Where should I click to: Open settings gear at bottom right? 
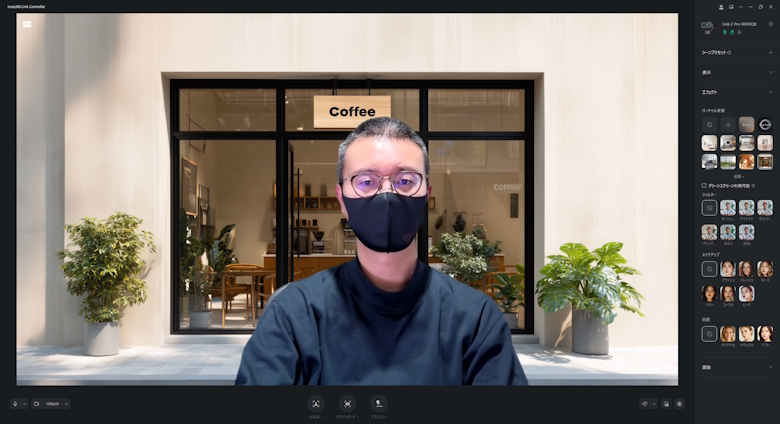(x=679, y=404)
